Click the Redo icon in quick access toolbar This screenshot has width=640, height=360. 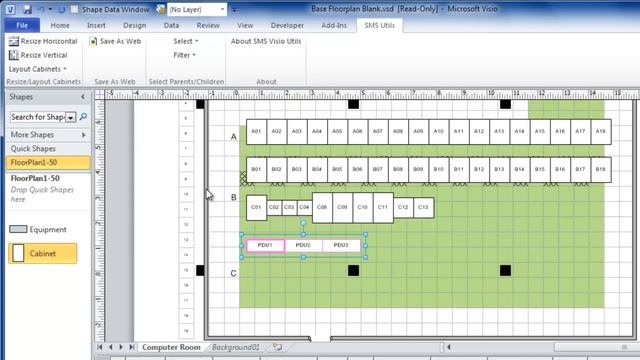[62, 9]
